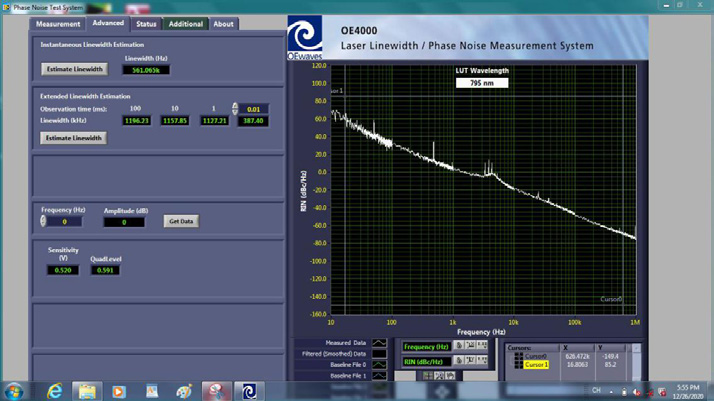This screenshot has width=714, height=401.
Task: Click the lock icon beside RIN (dBc/Hz)
Action: pos(459,361)
